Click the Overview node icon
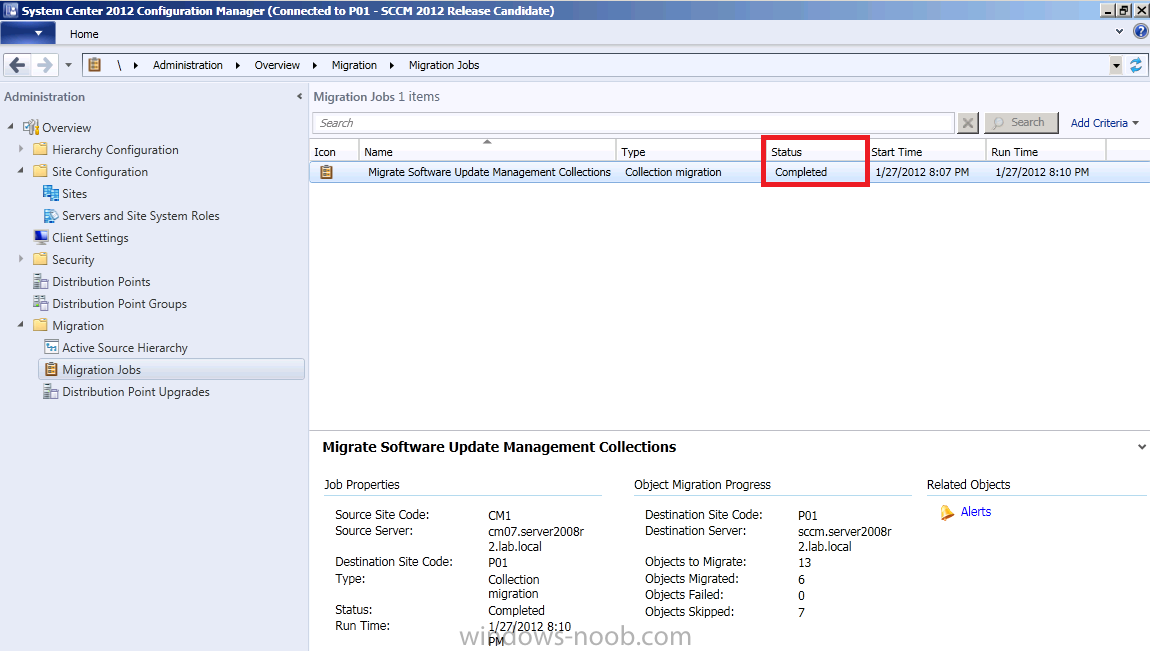The width and height of the screenshot is (1150, 651). [30, 128]
